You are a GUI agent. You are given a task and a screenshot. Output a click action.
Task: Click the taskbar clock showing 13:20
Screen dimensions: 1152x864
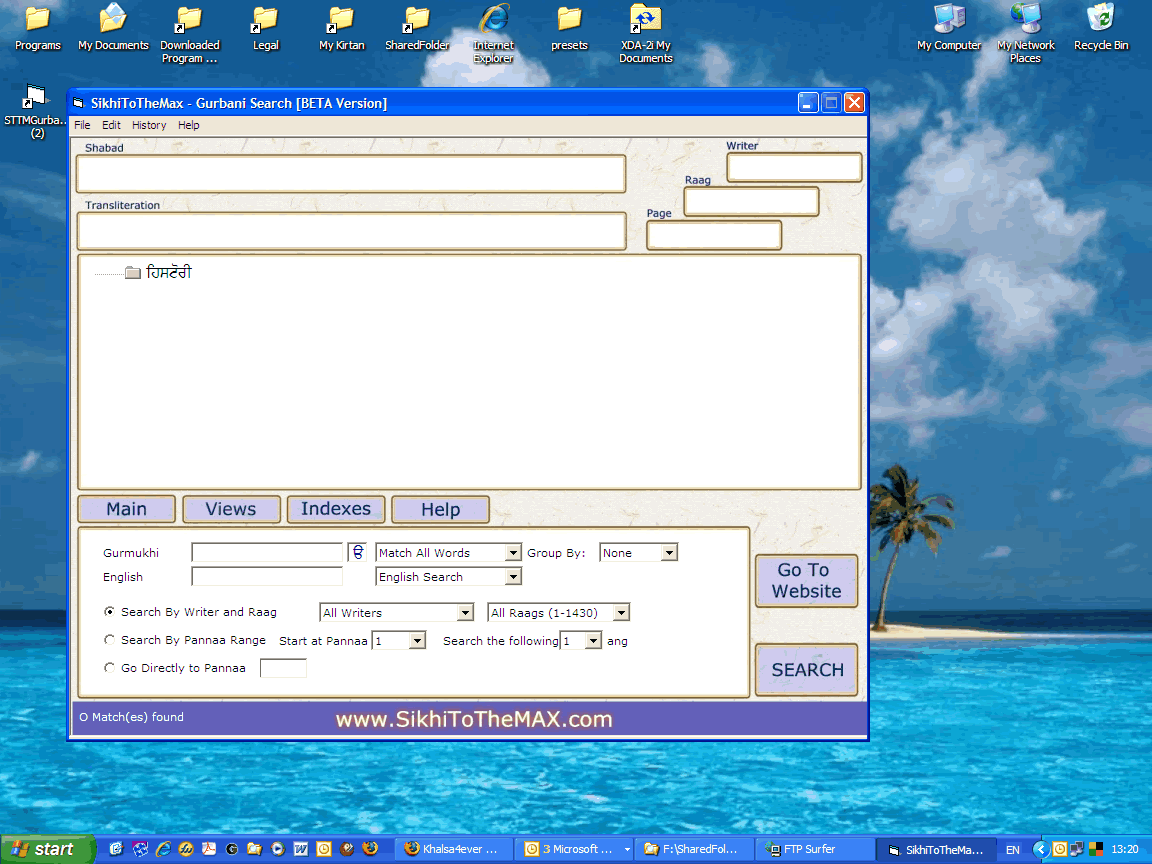1124,849
